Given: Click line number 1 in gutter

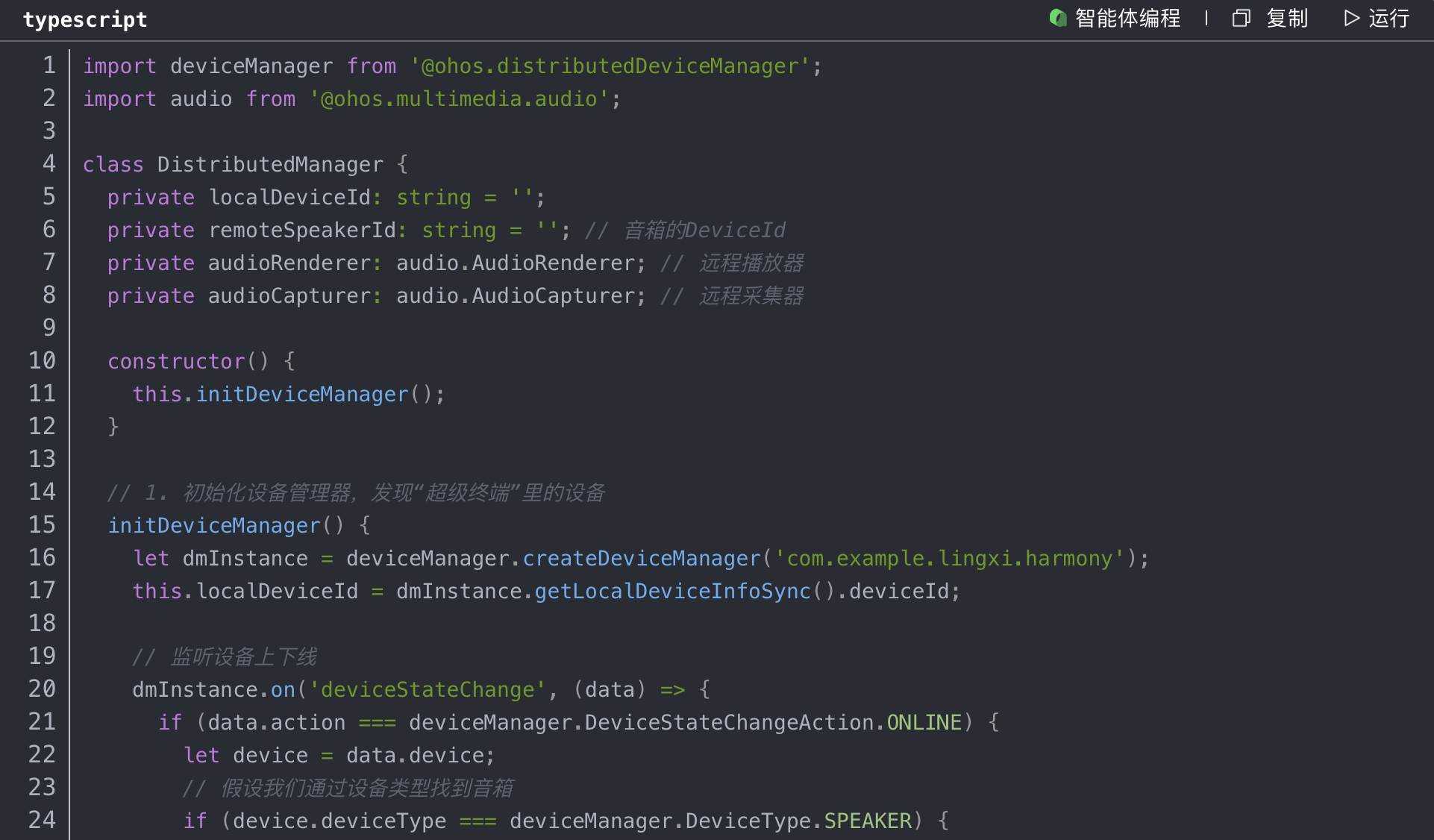Looking at the screenshot, I should 49,66.
